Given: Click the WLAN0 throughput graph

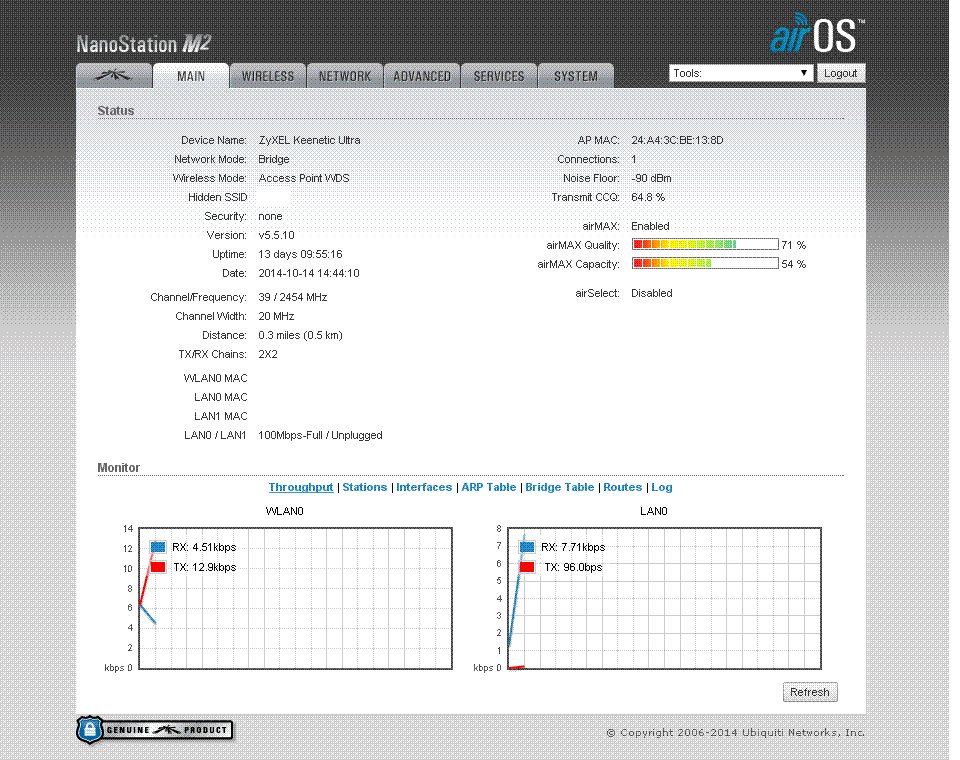Looking at the screenshot, I should coord(296,598).
